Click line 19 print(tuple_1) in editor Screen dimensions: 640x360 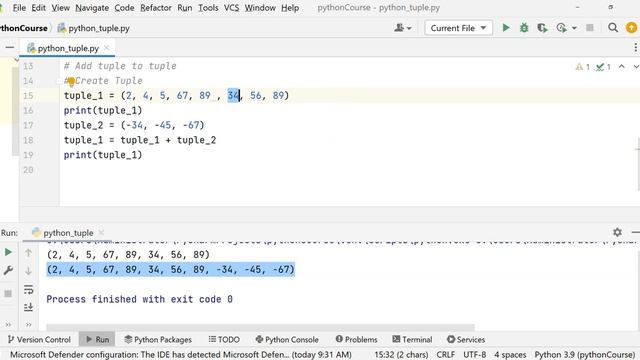click(x=103, y=155)
